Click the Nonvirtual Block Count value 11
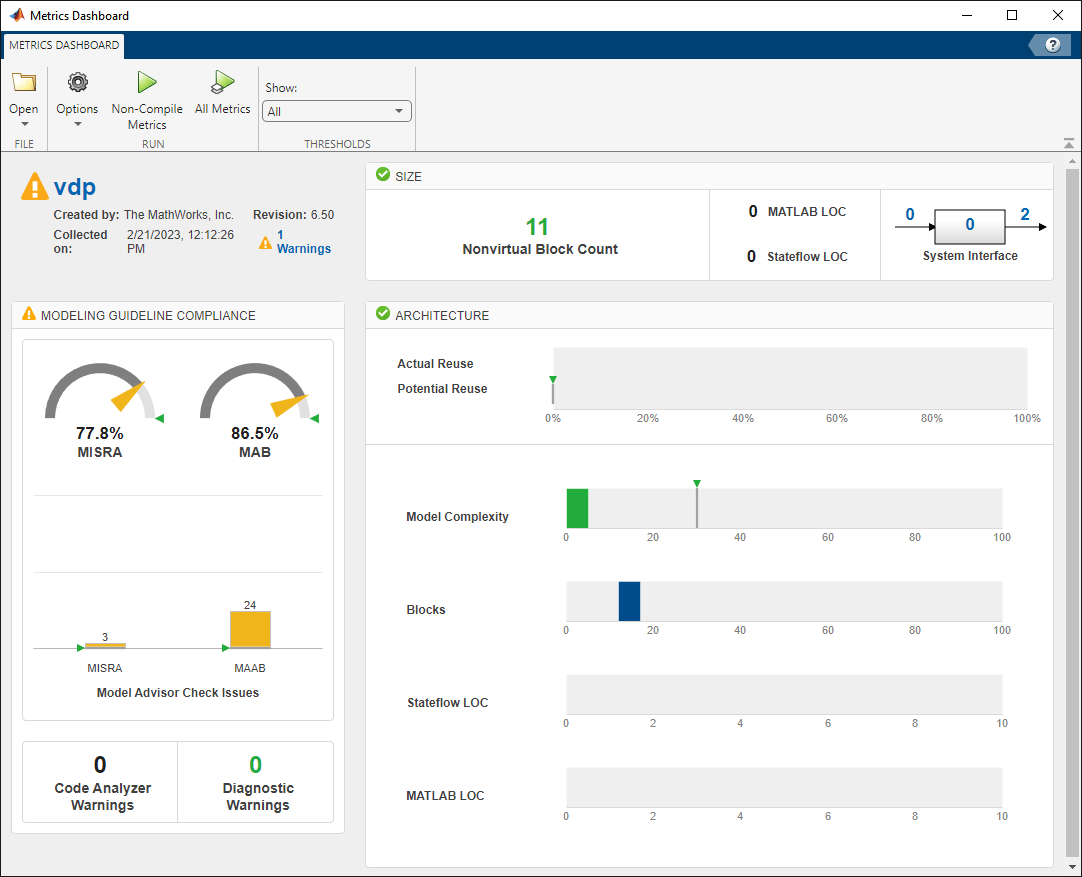 (x=538, y=227)
